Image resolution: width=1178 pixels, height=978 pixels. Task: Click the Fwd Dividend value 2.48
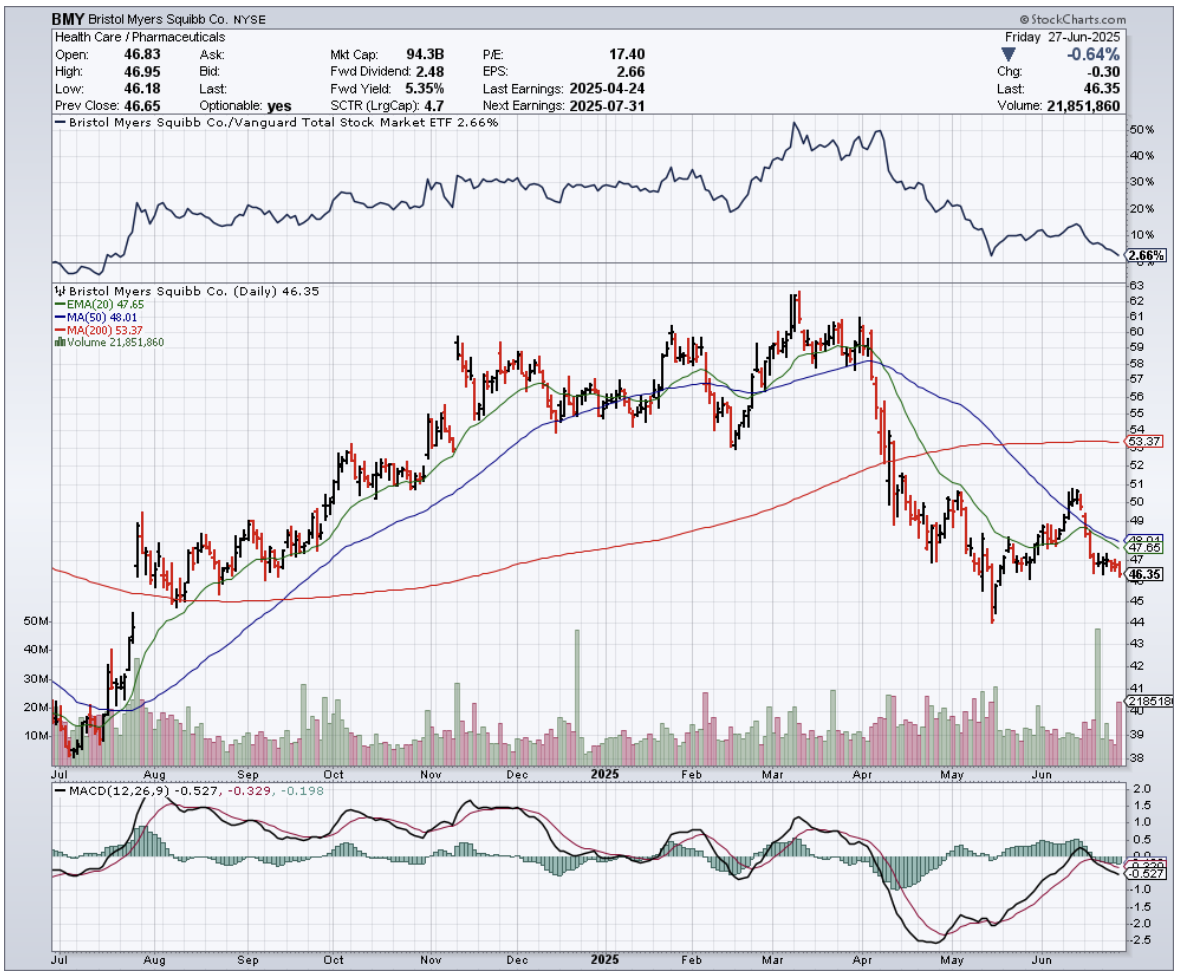point(430,71)
